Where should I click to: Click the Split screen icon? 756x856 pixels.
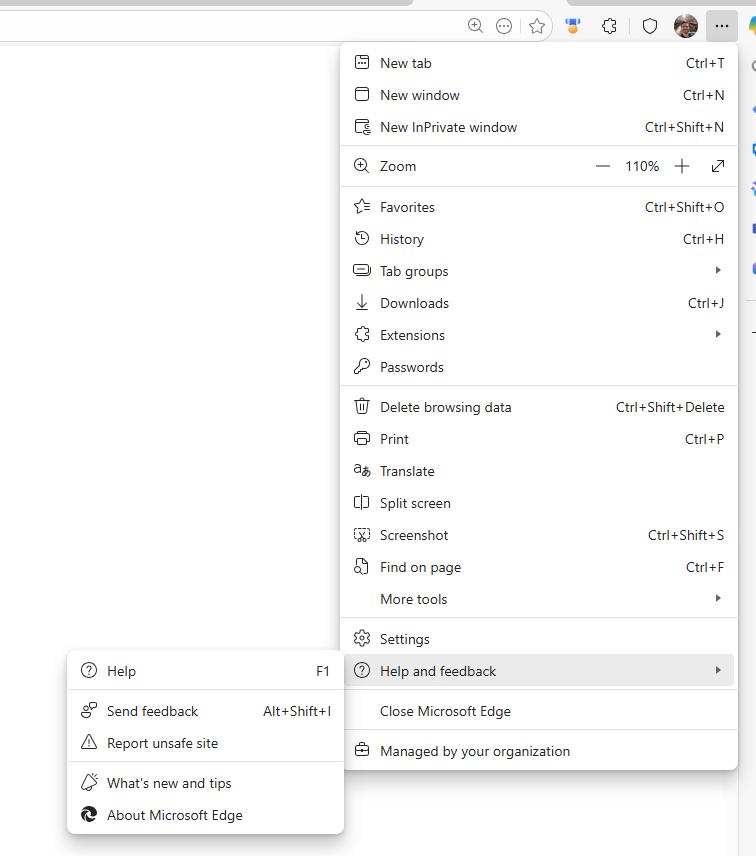tap(362, 502)
